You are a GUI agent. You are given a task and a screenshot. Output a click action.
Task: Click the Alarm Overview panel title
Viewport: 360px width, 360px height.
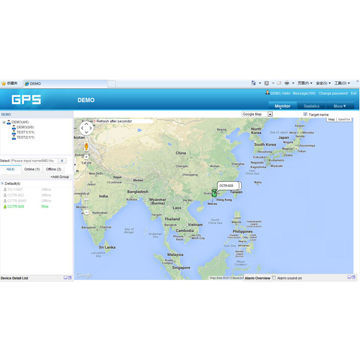[x=257, y=278]
